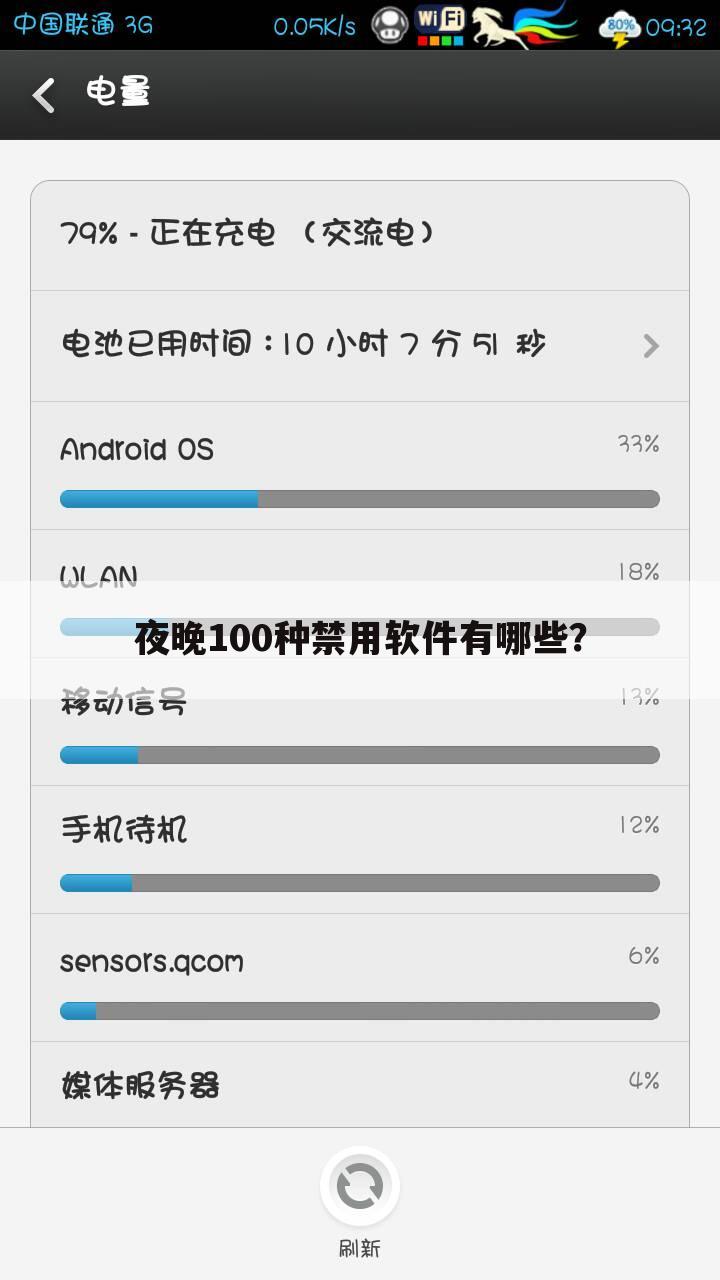Tap the 80% battery cloud icon
The width and height of the screenshot is (720, 1280).
pos(620,28)
